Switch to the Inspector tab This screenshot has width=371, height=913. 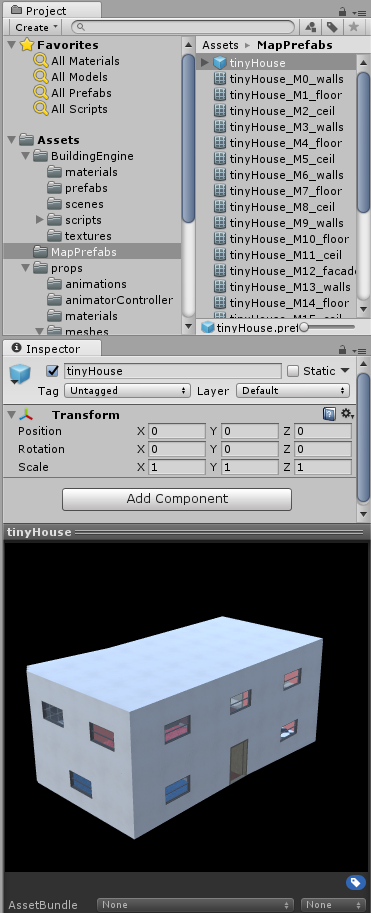(x=52, y=349)
